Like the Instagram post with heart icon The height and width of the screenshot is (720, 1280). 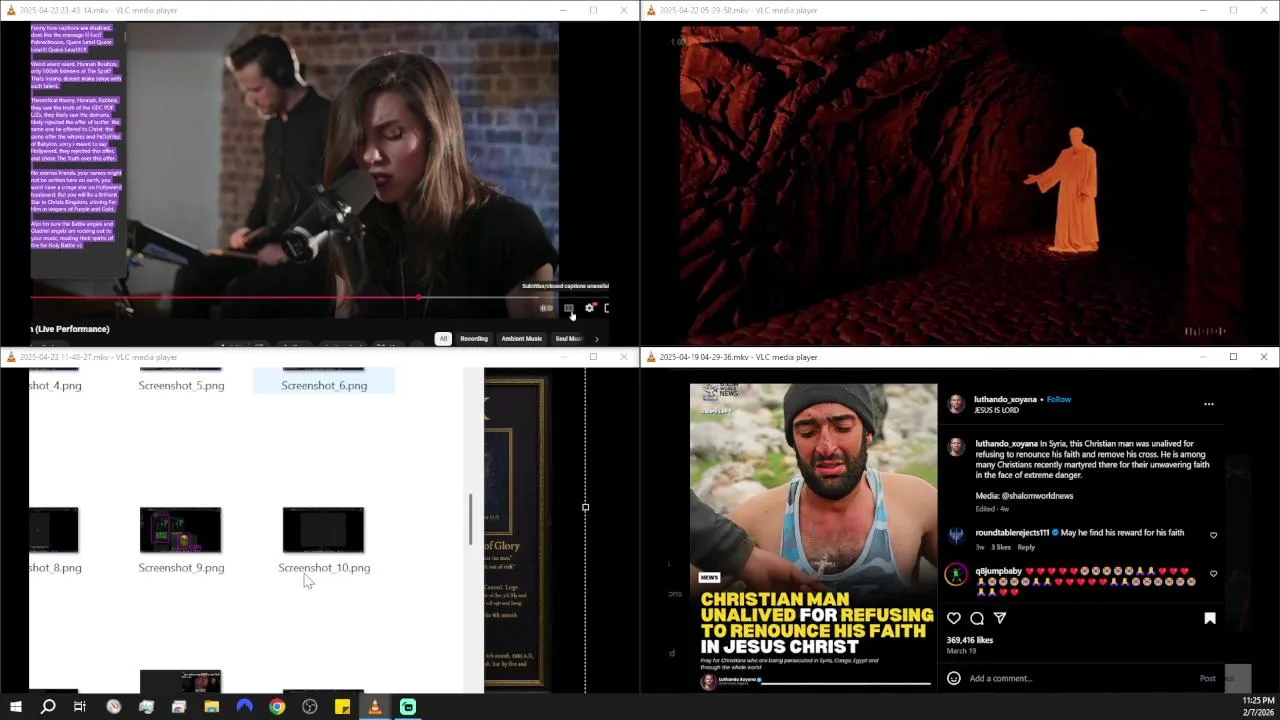pyautogui.click(x=954, y=618)
